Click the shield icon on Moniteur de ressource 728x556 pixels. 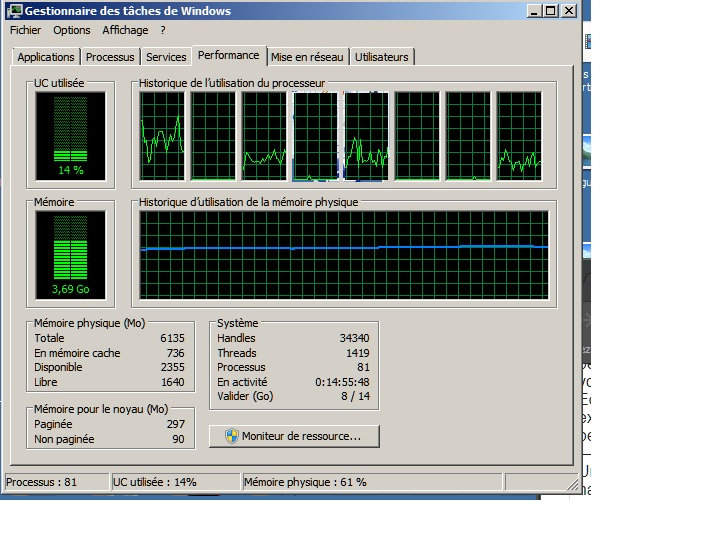coord(232,436)
